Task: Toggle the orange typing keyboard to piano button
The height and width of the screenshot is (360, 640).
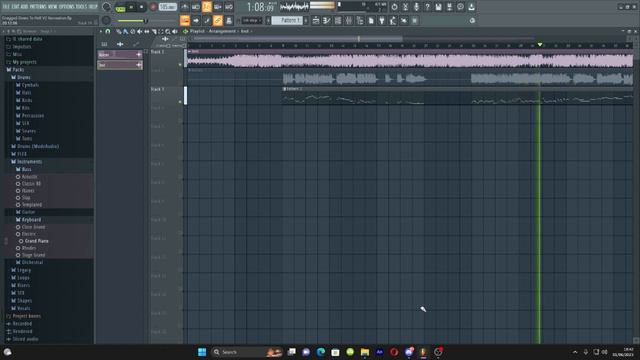Action: coord(185,20)
